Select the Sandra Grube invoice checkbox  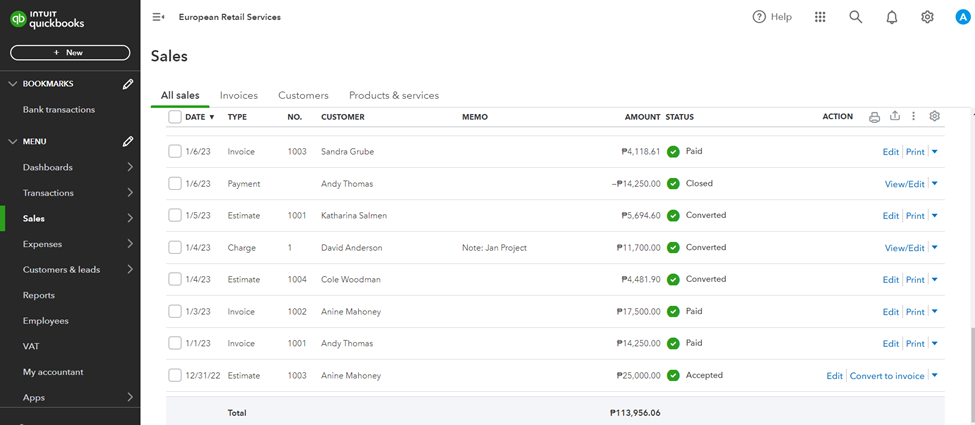[x=175, y=152]
